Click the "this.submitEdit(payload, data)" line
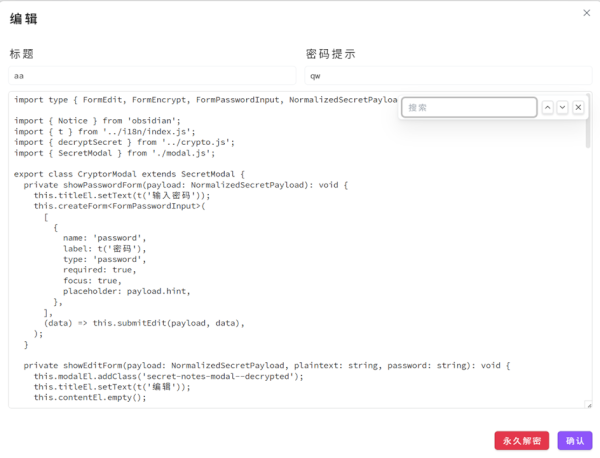600x458 pixels. click(144, 323)
